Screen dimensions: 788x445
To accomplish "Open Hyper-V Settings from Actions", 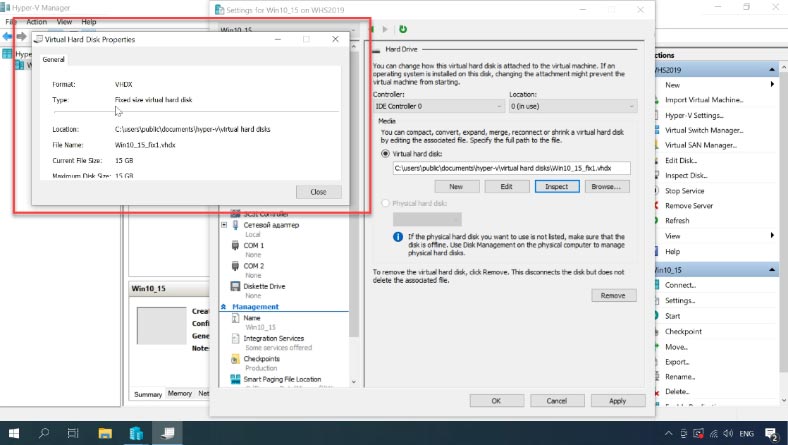I will 694,115.
